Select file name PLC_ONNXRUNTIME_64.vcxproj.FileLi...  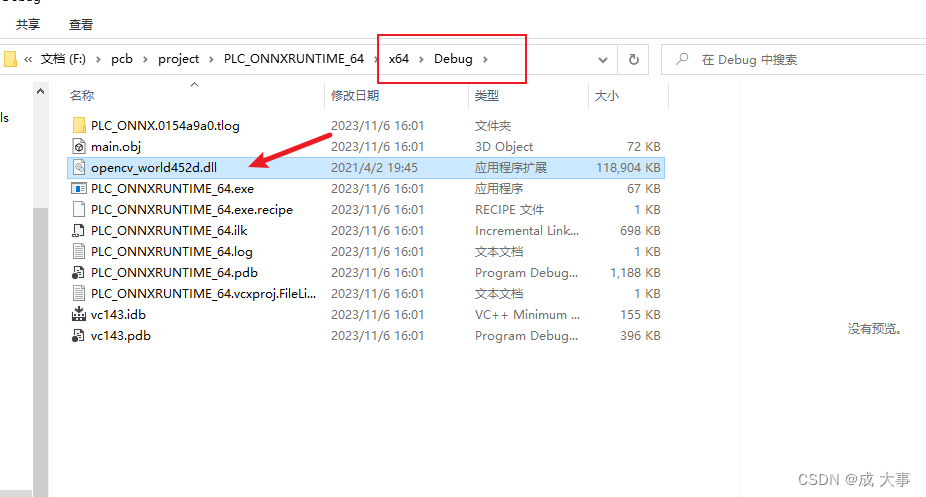203,294
